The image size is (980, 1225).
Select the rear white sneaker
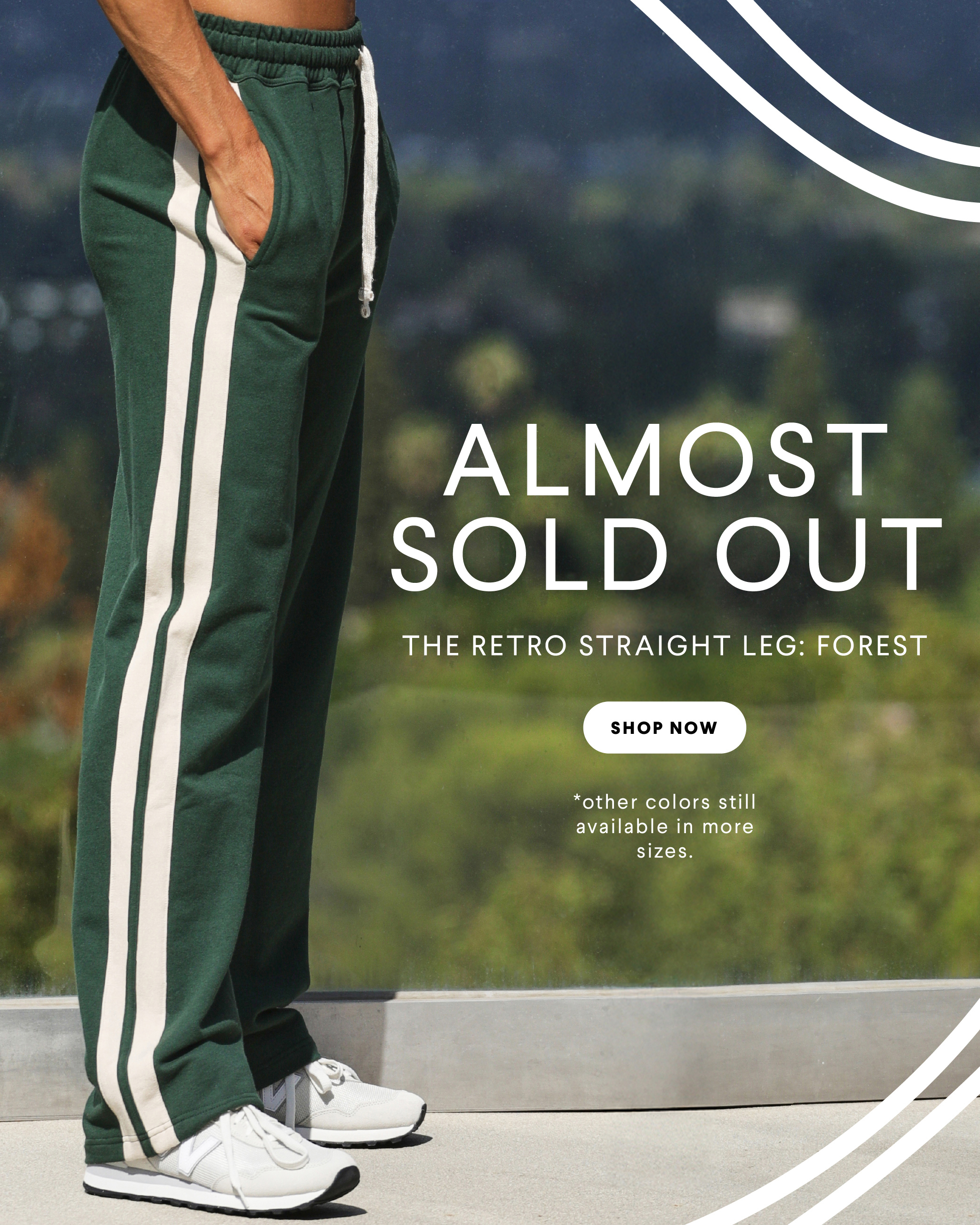coord(341,1099)
